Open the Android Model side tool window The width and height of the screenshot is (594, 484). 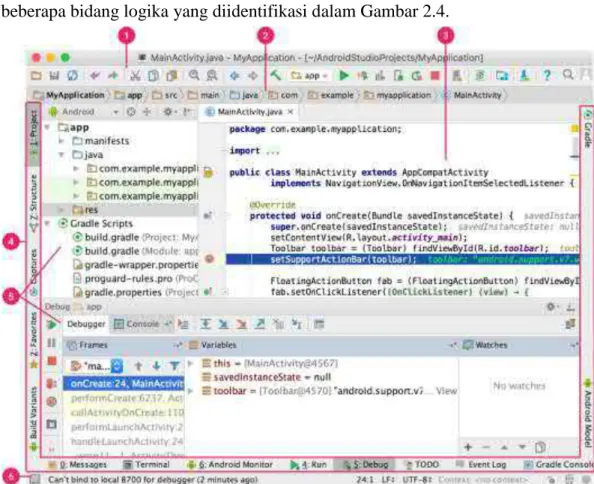pyautogui.click(x=587, y=414)
